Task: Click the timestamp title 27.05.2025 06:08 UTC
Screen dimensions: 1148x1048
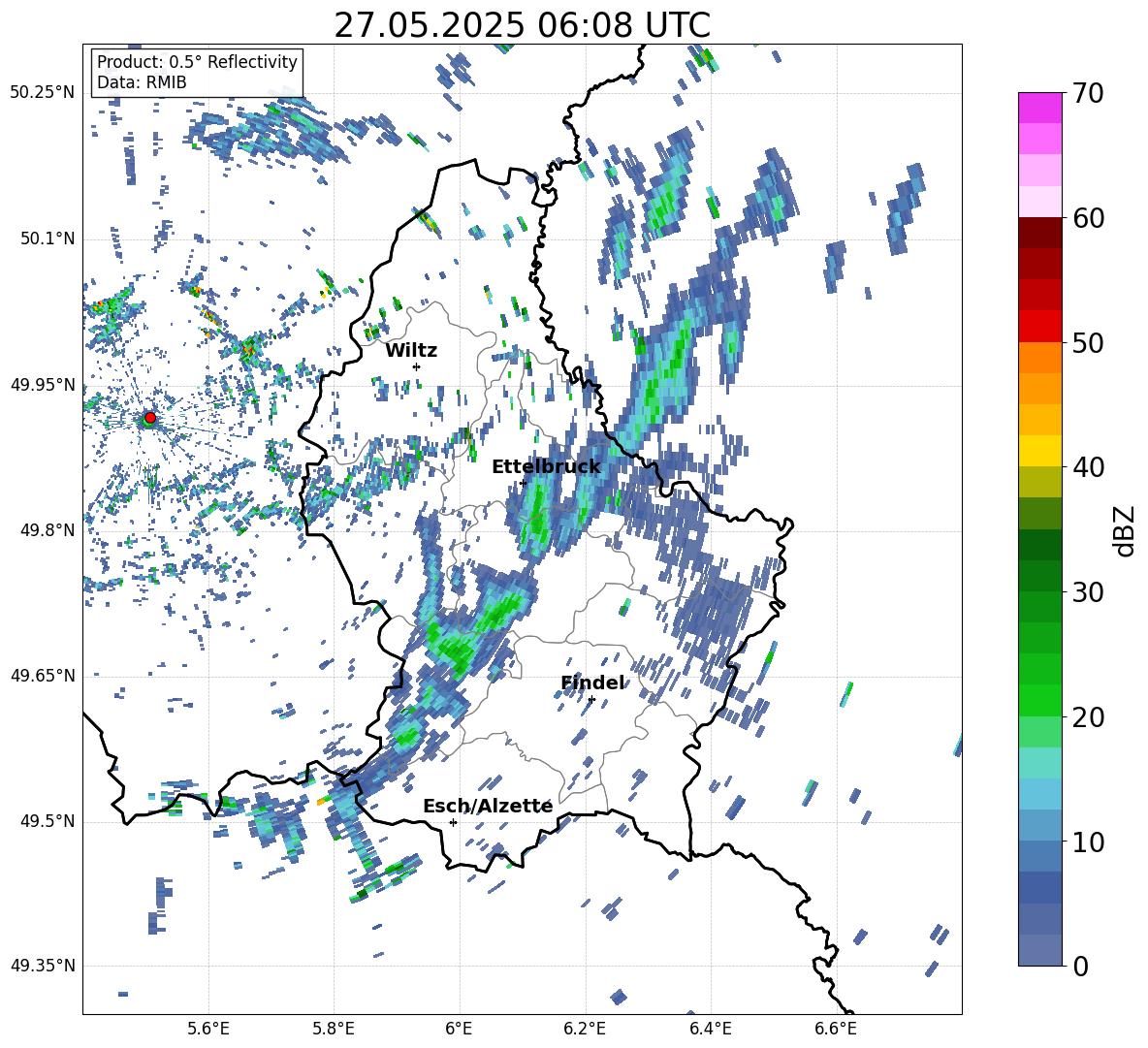Action: pyautogui.click(x=522, y=25)
